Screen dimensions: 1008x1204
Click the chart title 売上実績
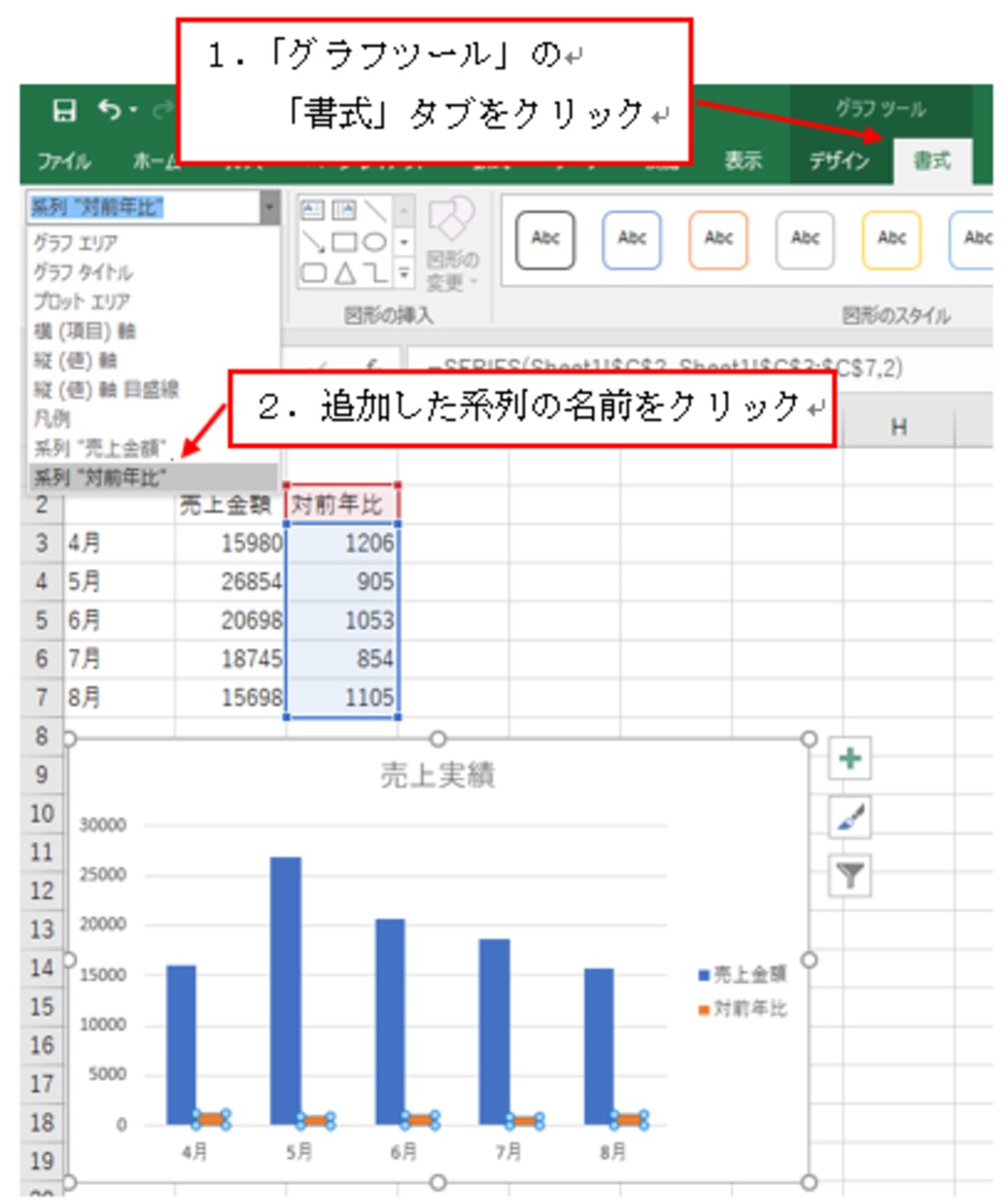click(438, 775)
